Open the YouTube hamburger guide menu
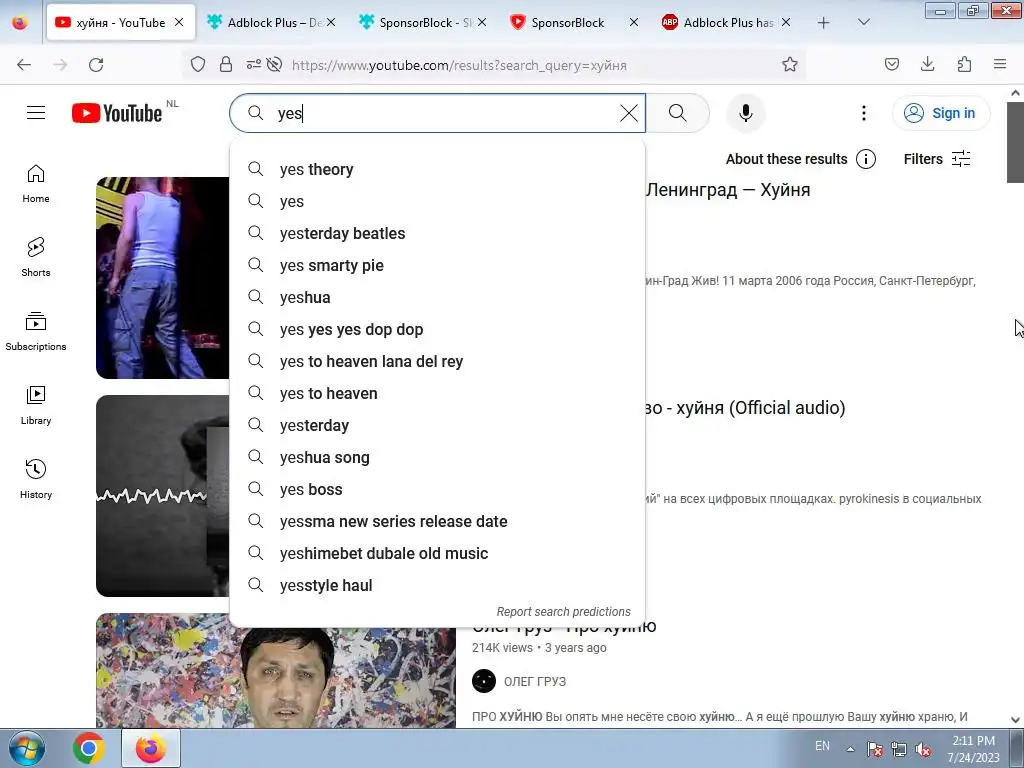The width and height of the screenshot is (1024, 768). pyautogui.click(x=36, y=113)
